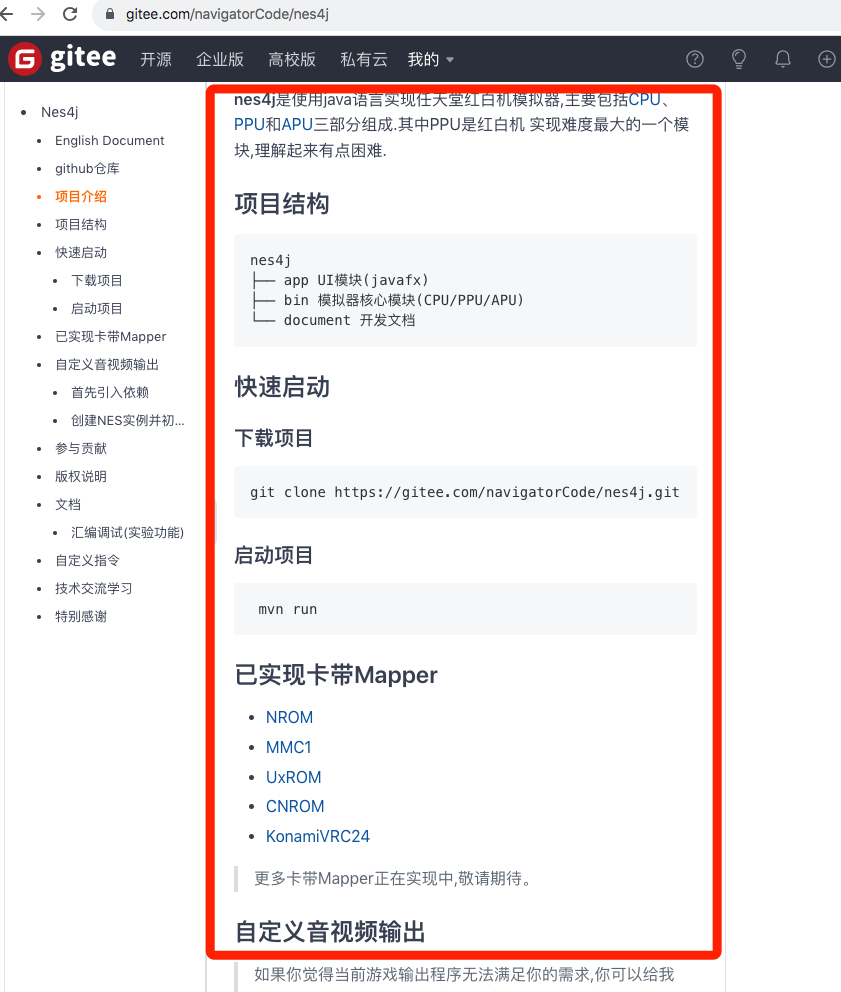Image resolution: width=841 pixels, height=992 pixels.
Task: Open the notifications bell icon
Action: click(x=783, y=59)
